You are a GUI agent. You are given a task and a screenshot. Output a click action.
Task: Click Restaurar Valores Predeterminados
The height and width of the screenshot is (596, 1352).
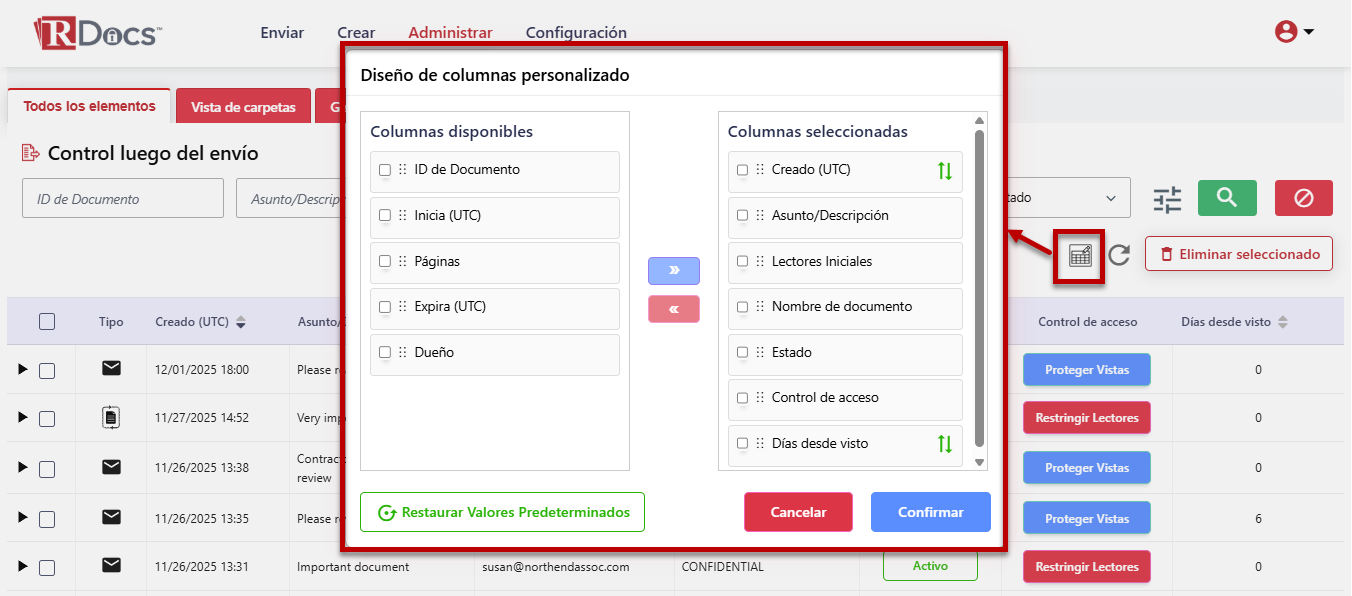coord(502,511)
